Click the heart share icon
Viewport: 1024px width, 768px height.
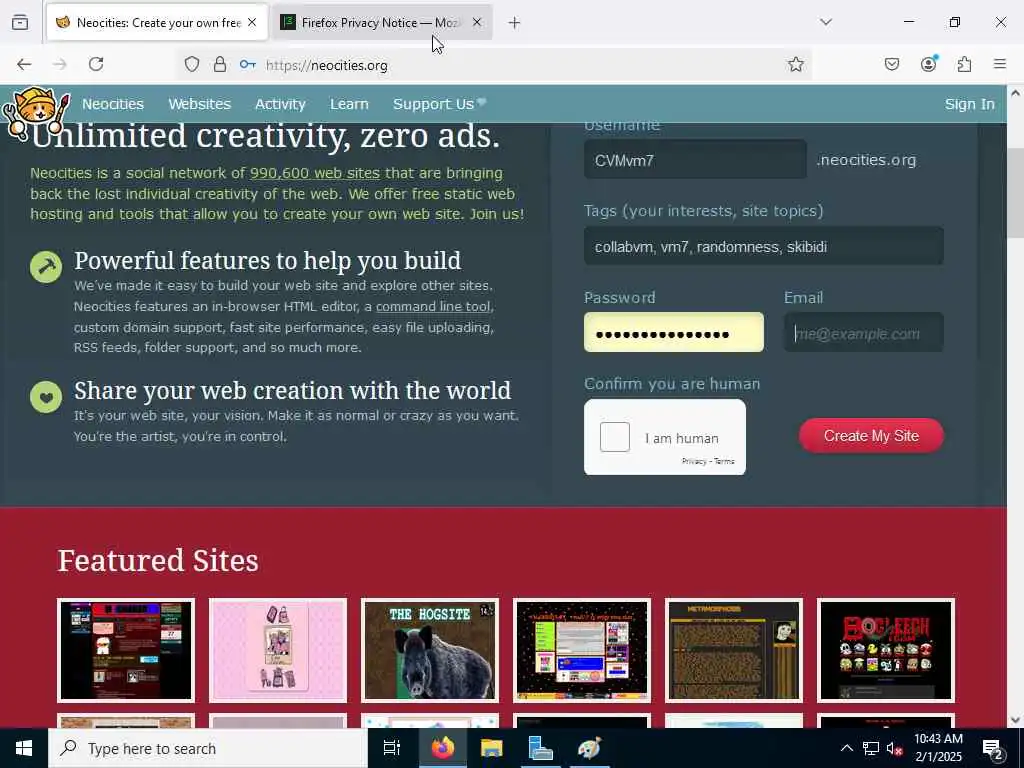46,396
